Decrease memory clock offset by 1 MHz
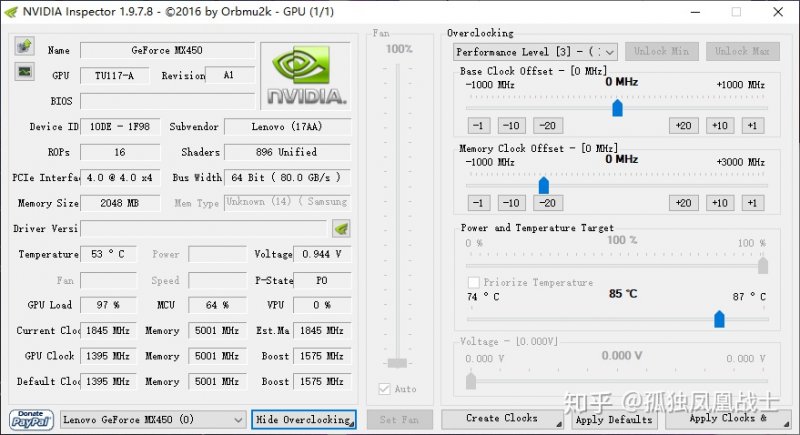Image resolution: width=800 pixels, height=435 pixels. point(479,203)
